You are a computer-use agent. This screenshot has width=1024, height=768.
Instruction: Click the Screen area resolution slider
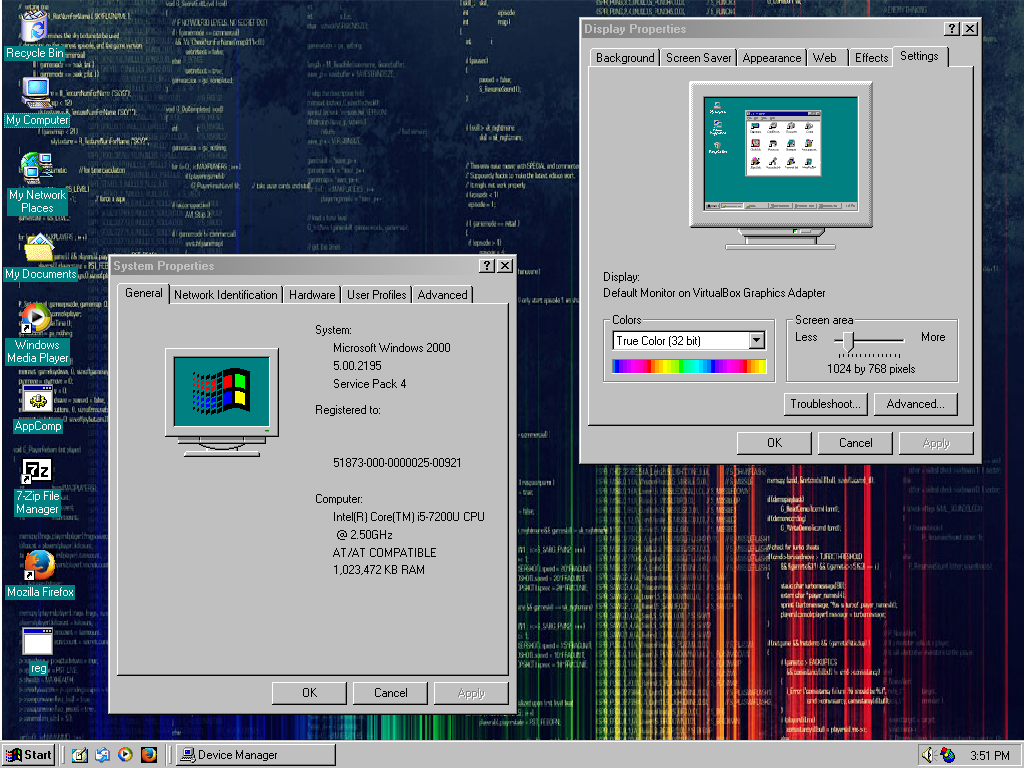[849, 342]
